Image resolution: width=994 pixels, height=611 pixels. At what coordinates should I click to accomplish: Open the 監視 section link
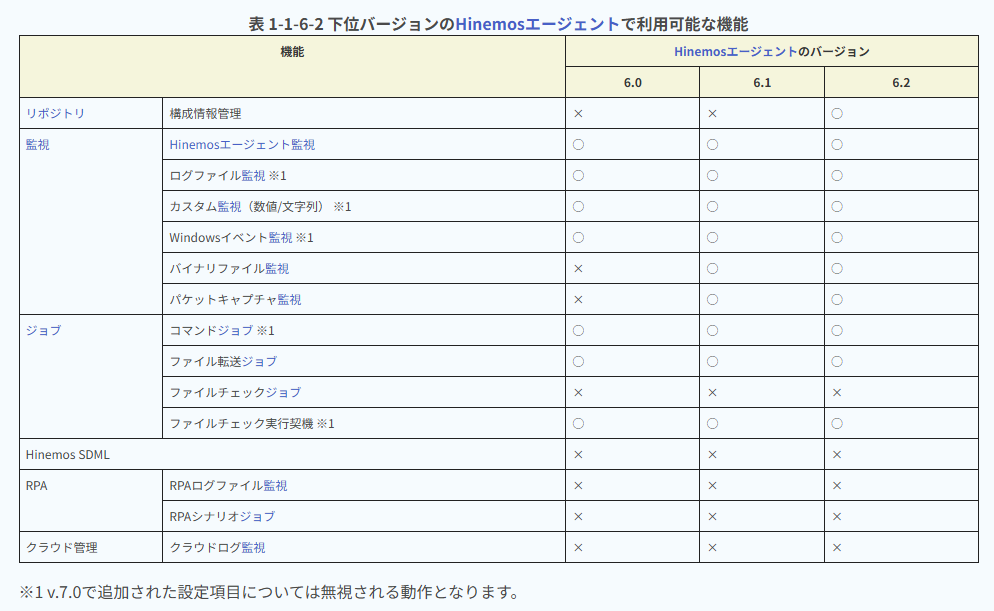(36, 144)
